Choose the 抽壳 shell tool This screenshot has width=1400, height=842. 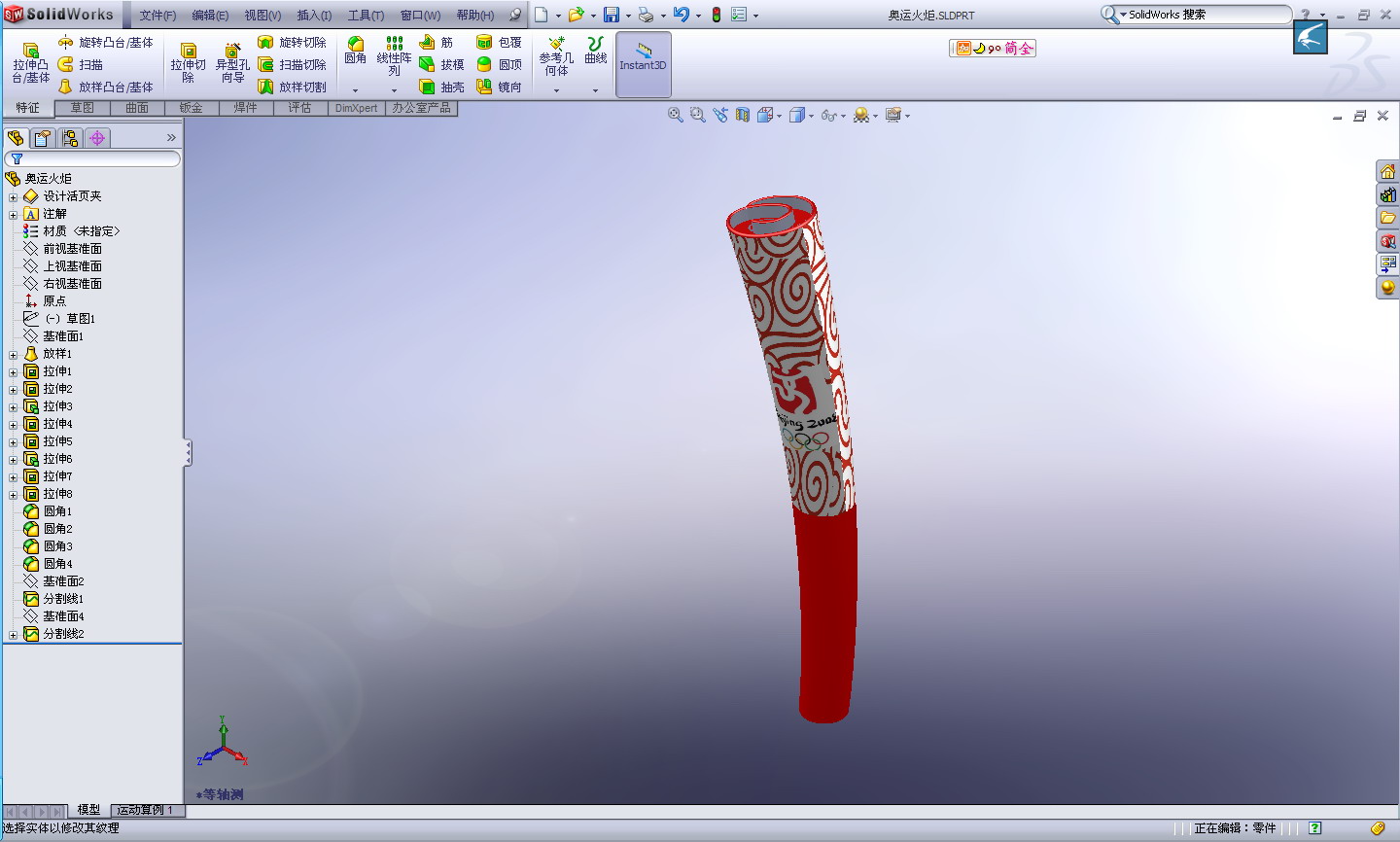[441, 88]
